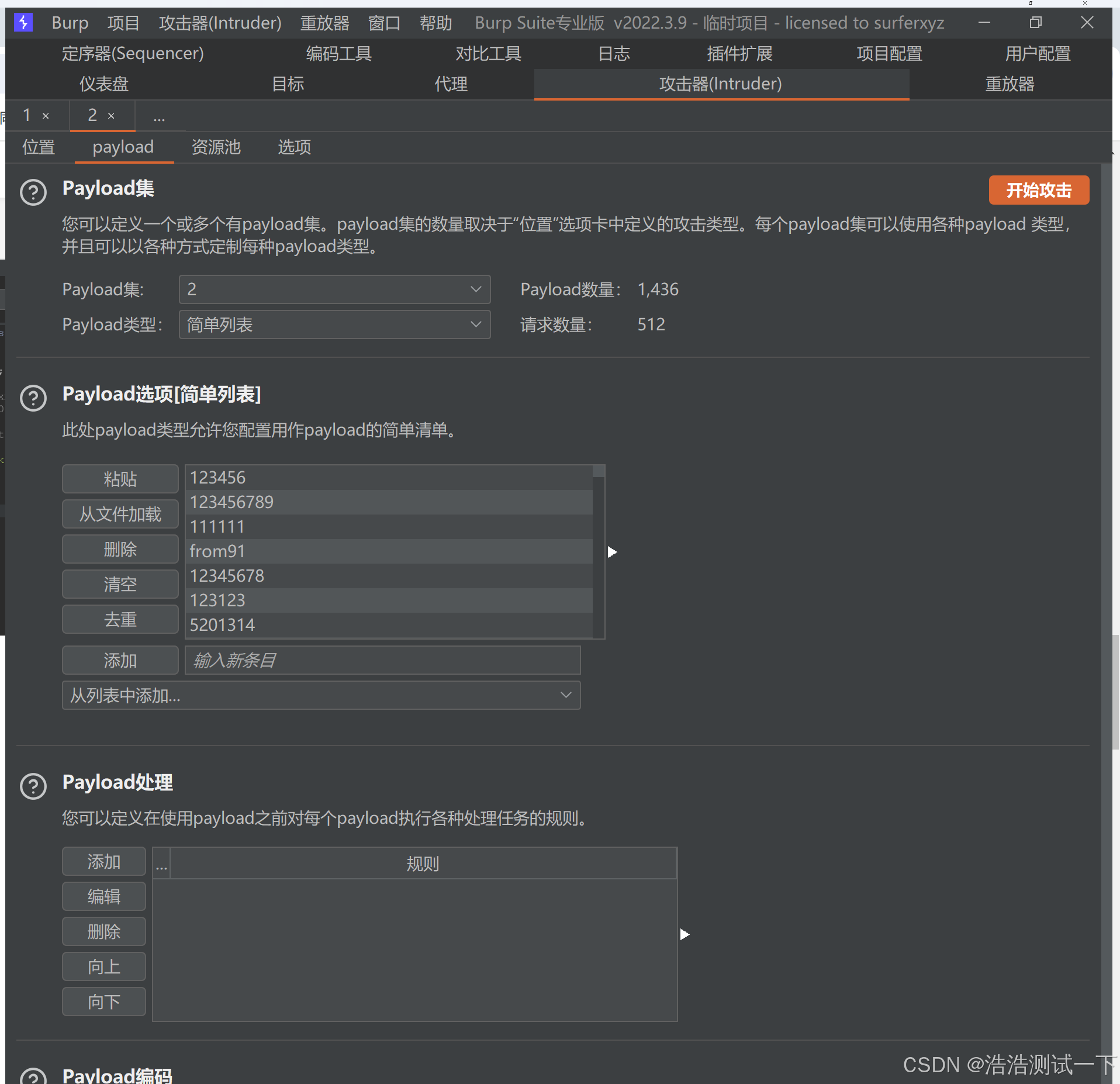This screenshot has width=1120, height=1084.
Task: Click the 规则 column header
Action: point(423,864)
